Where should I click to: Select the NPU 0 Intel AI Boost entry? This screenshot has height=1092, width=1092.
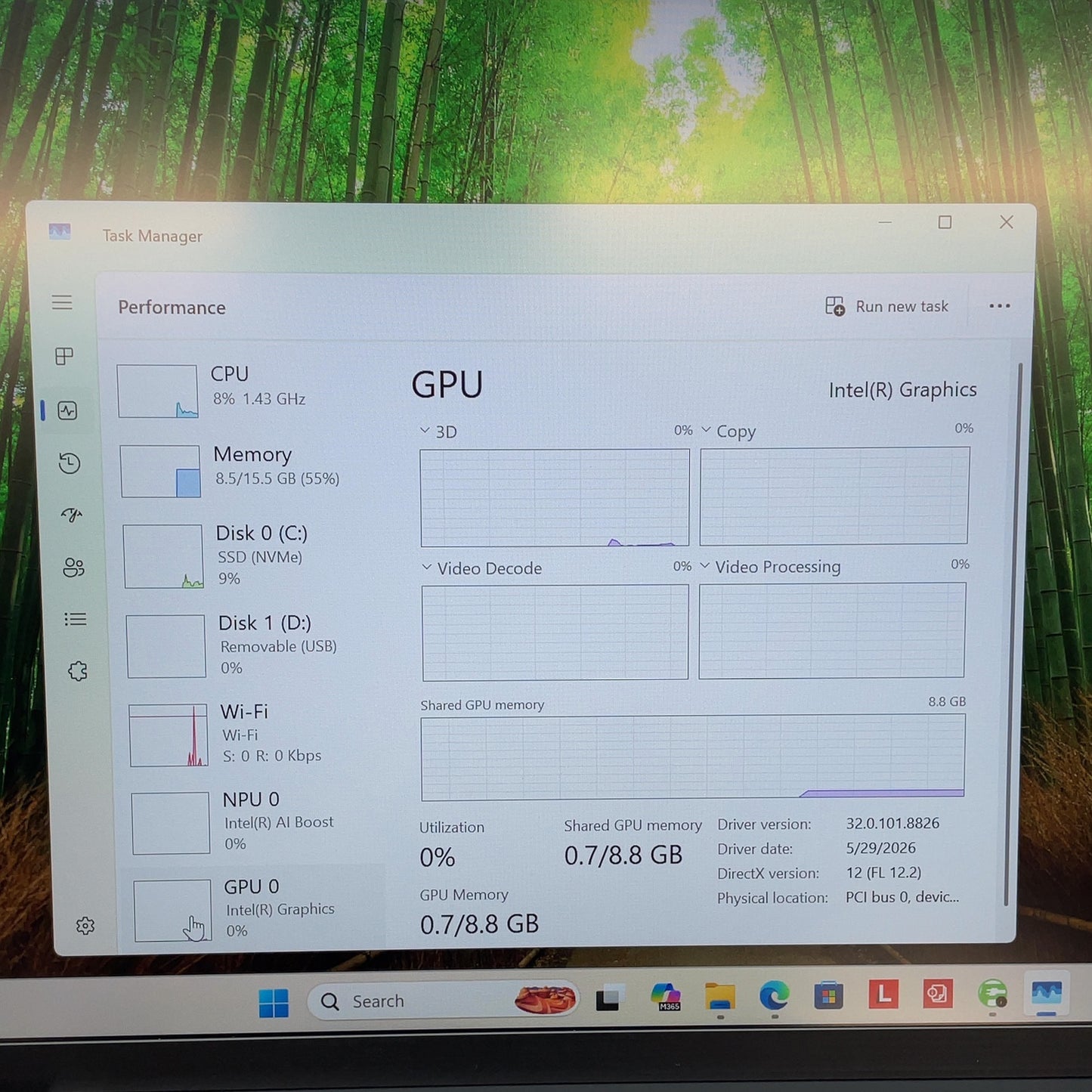click(257, 821)
